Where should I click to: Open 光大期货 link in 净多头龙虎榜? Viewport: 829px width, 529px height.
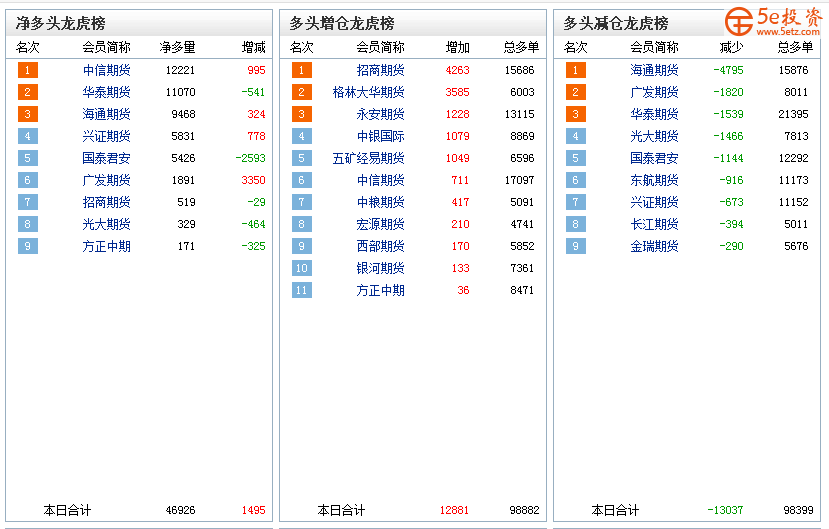tap(106, 224)
